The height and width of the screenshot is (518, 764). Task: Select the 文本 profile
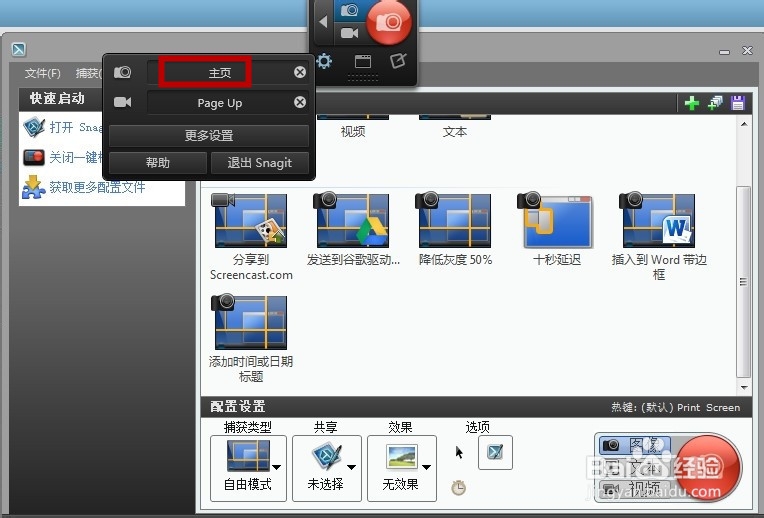[455, 127]
